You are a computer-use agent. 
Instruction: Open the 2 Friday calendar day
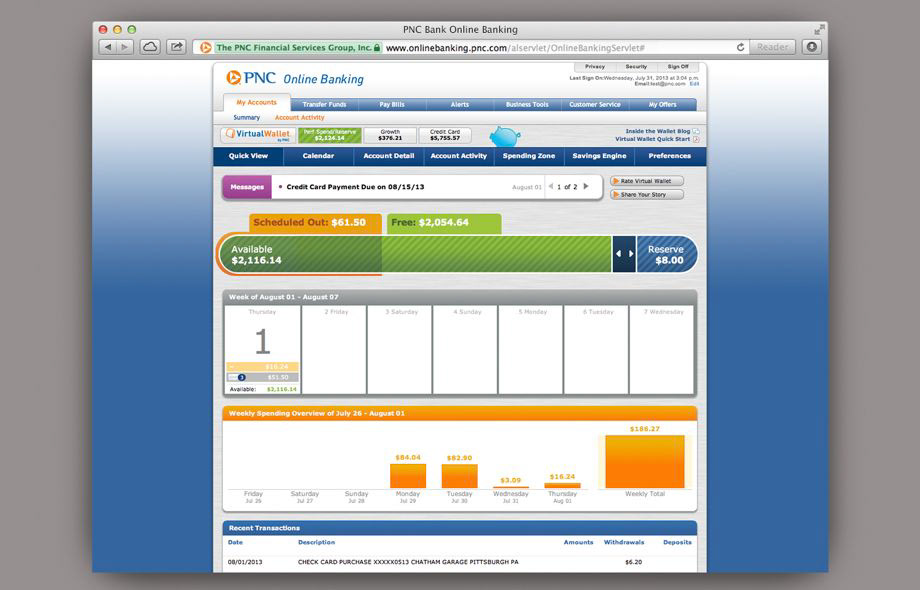[334, 350]
